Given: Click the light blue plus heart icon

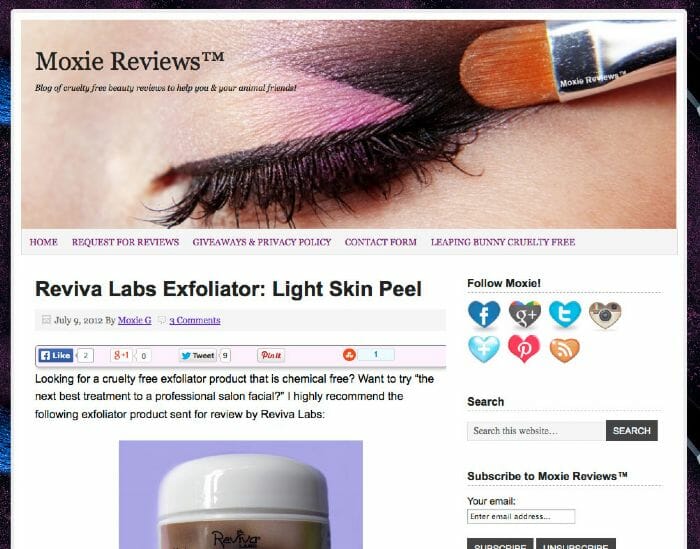Looking at the screenshot, I should point(484,349).
